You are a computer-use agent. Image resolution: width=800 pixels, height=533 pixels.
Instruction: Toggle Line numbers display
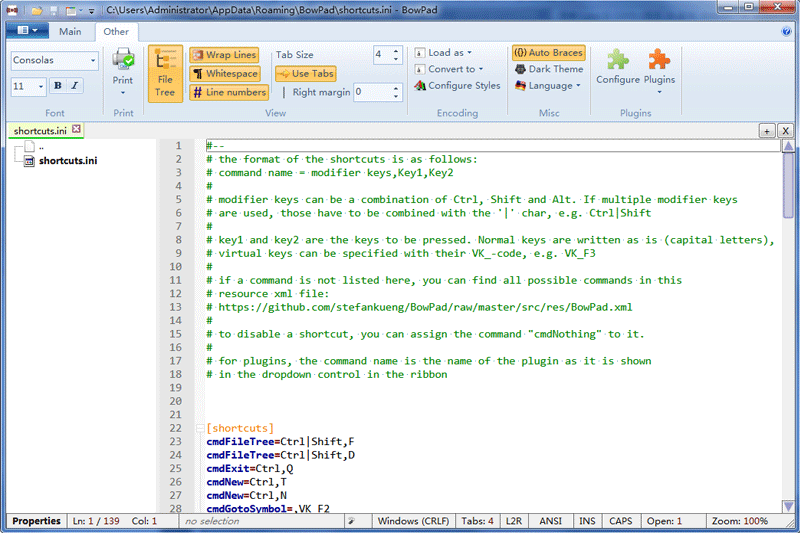pyautogui.click(x=229, y=92)
